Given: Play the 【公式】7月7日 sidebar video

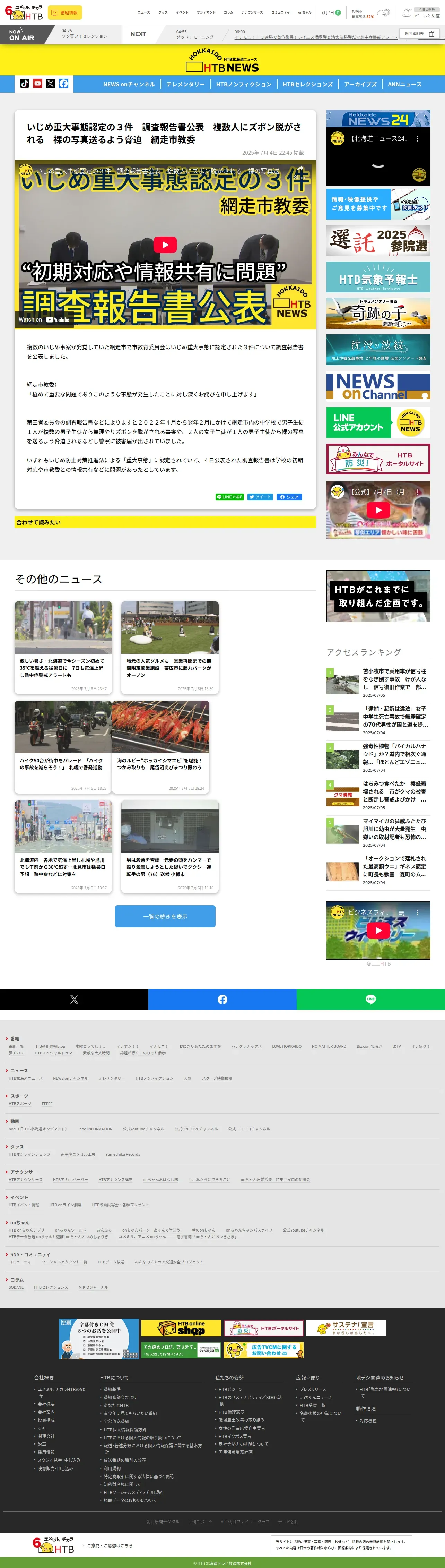Looking at the screenshot, I should click(x=378, y=510).
